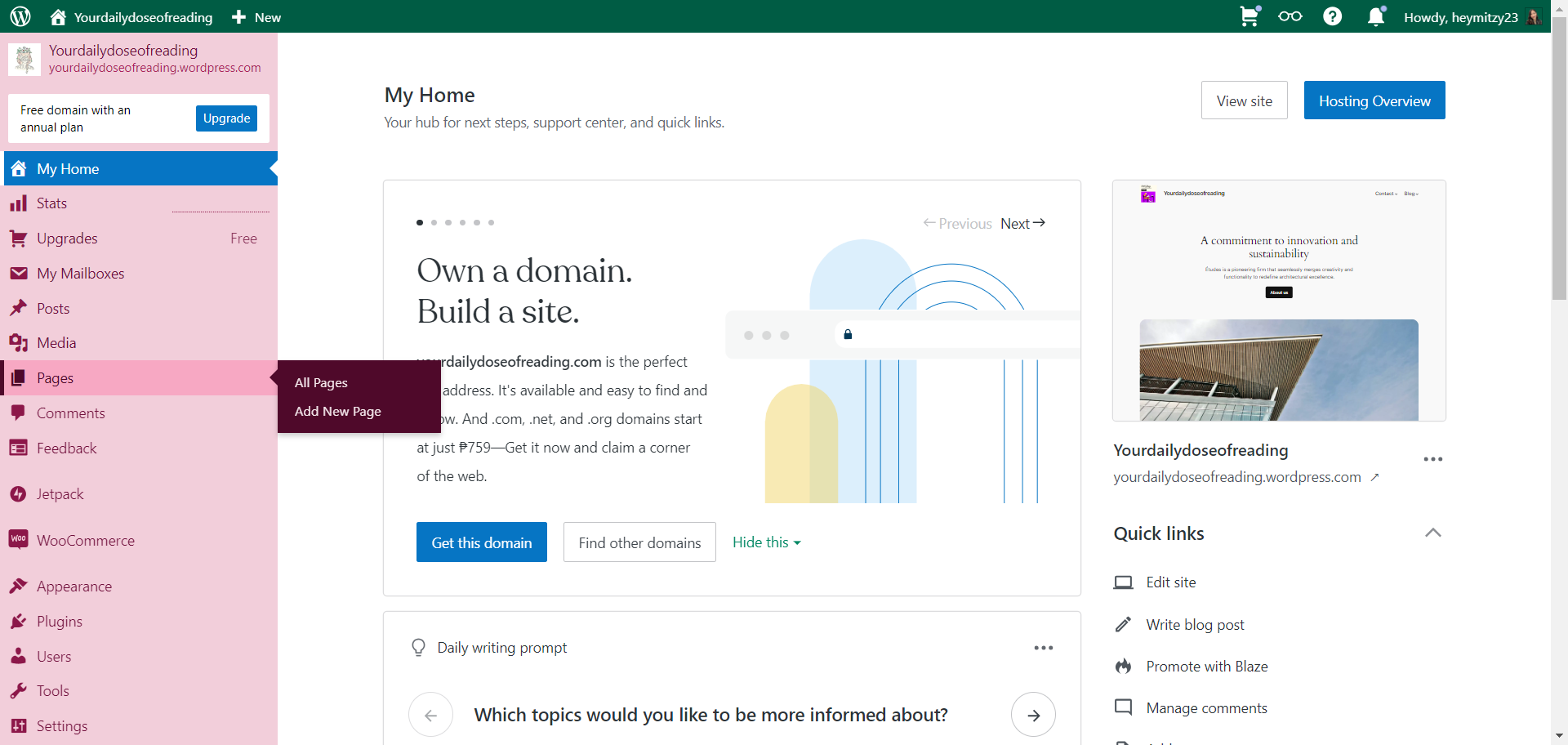Image resolution: width=1568 pixels, height=745 pixels.
Task: Open the site card three-dot menu
Action: 1432,459
